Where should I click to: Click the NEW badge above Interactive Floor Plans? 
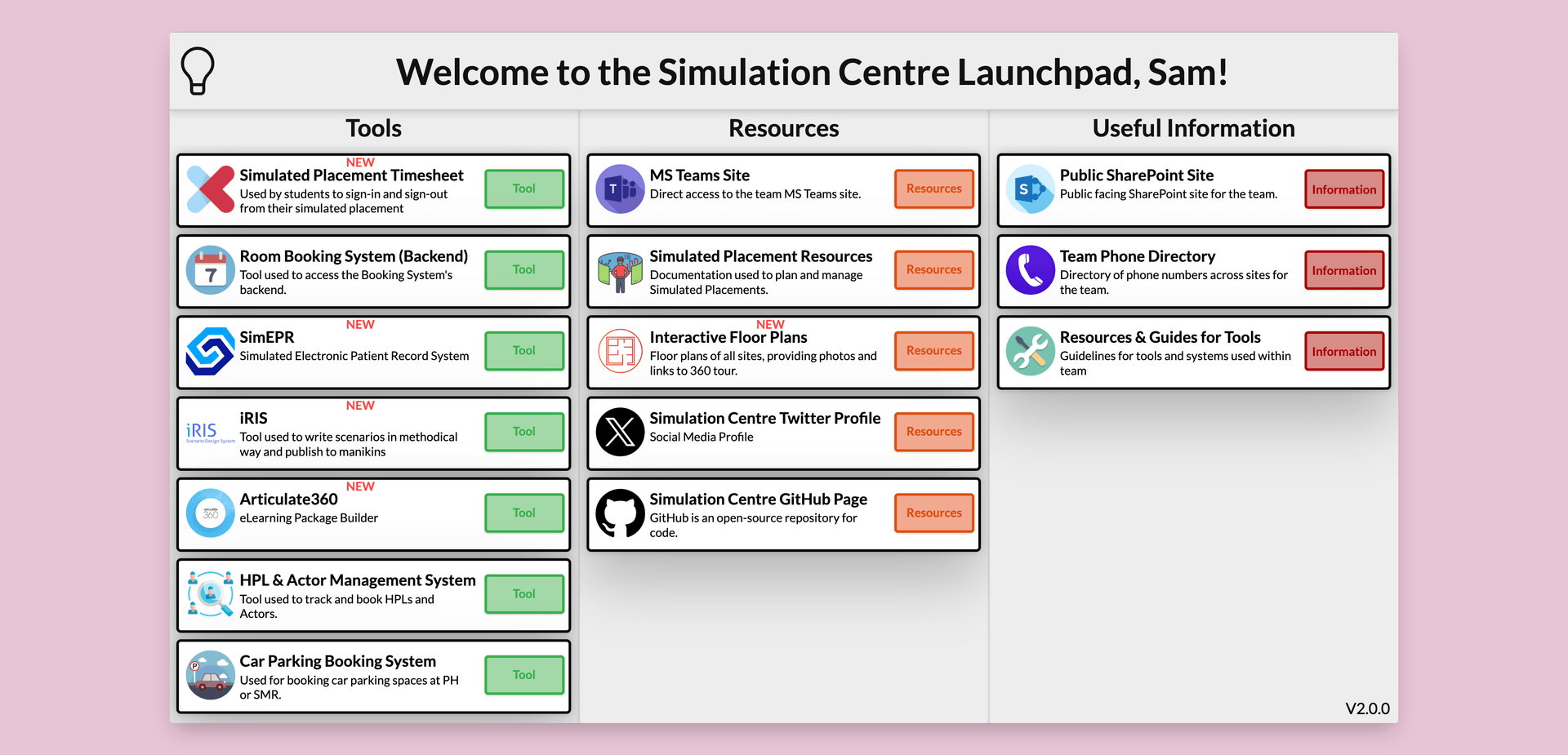point(770,324)
